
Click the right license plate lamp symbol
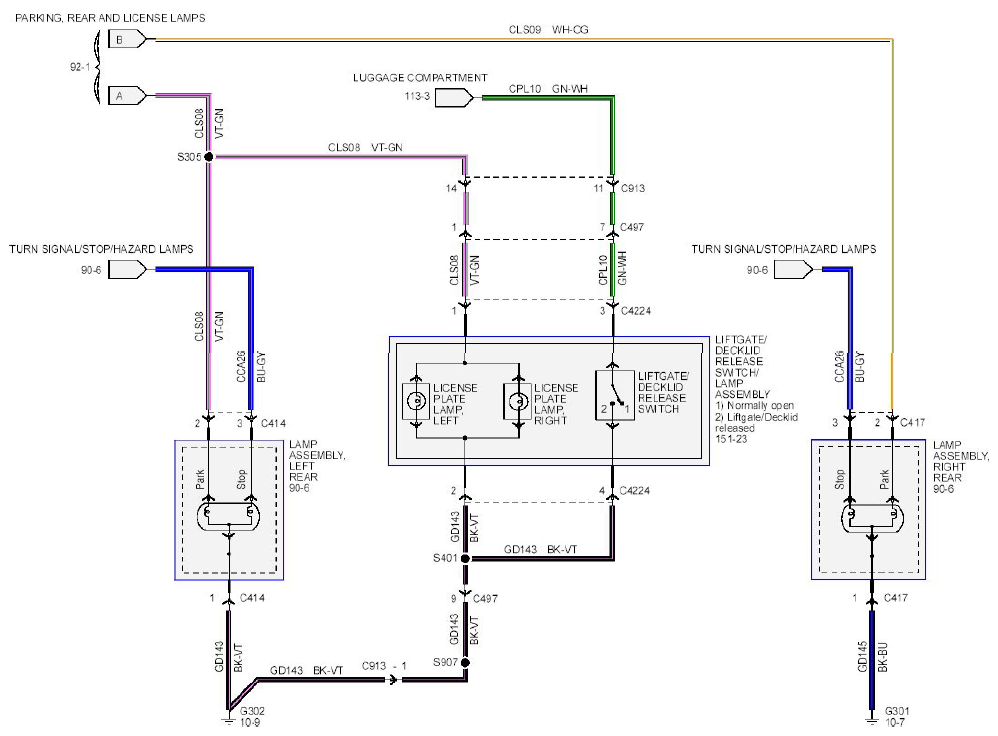pyautogui.click(x=517, y=401)
